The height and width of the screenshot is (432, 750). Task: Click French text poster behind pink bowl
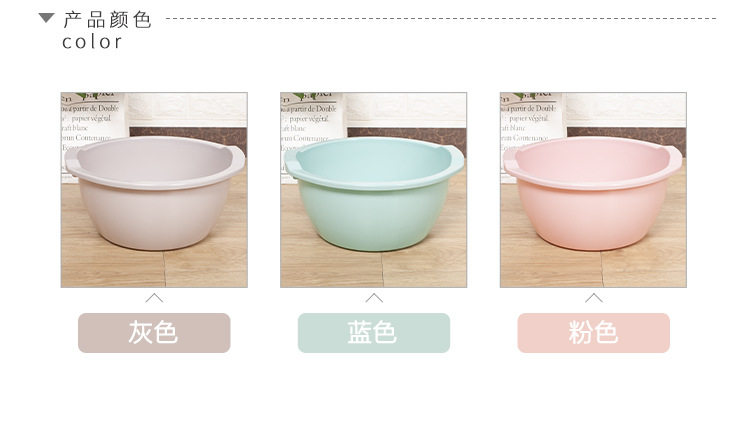pyautogui.click(x=532, y=120)
